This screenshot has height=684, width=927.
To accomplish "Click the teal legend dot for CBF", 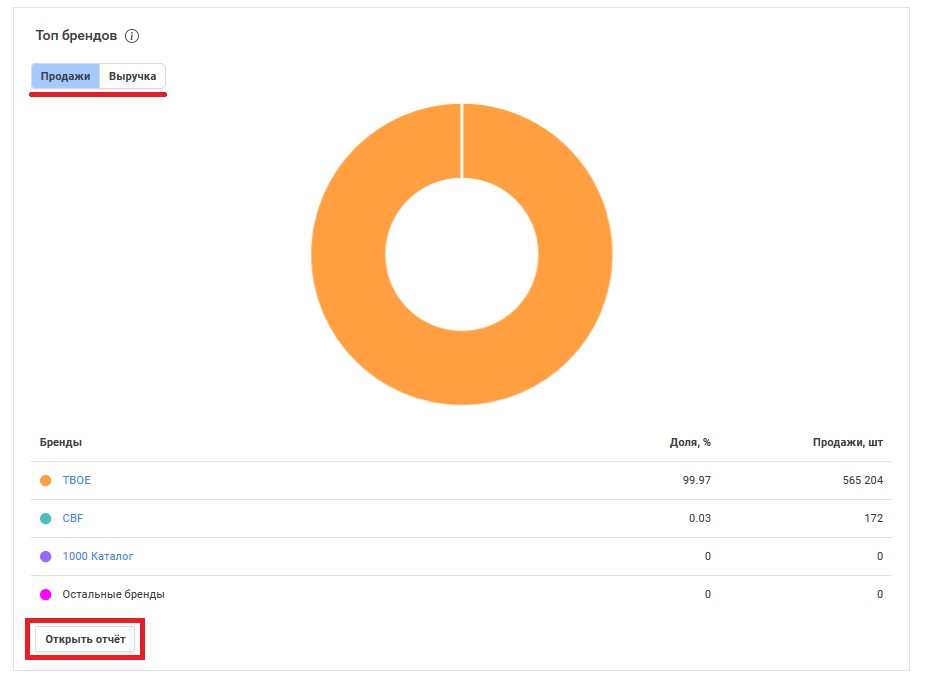I will point(45,519).
